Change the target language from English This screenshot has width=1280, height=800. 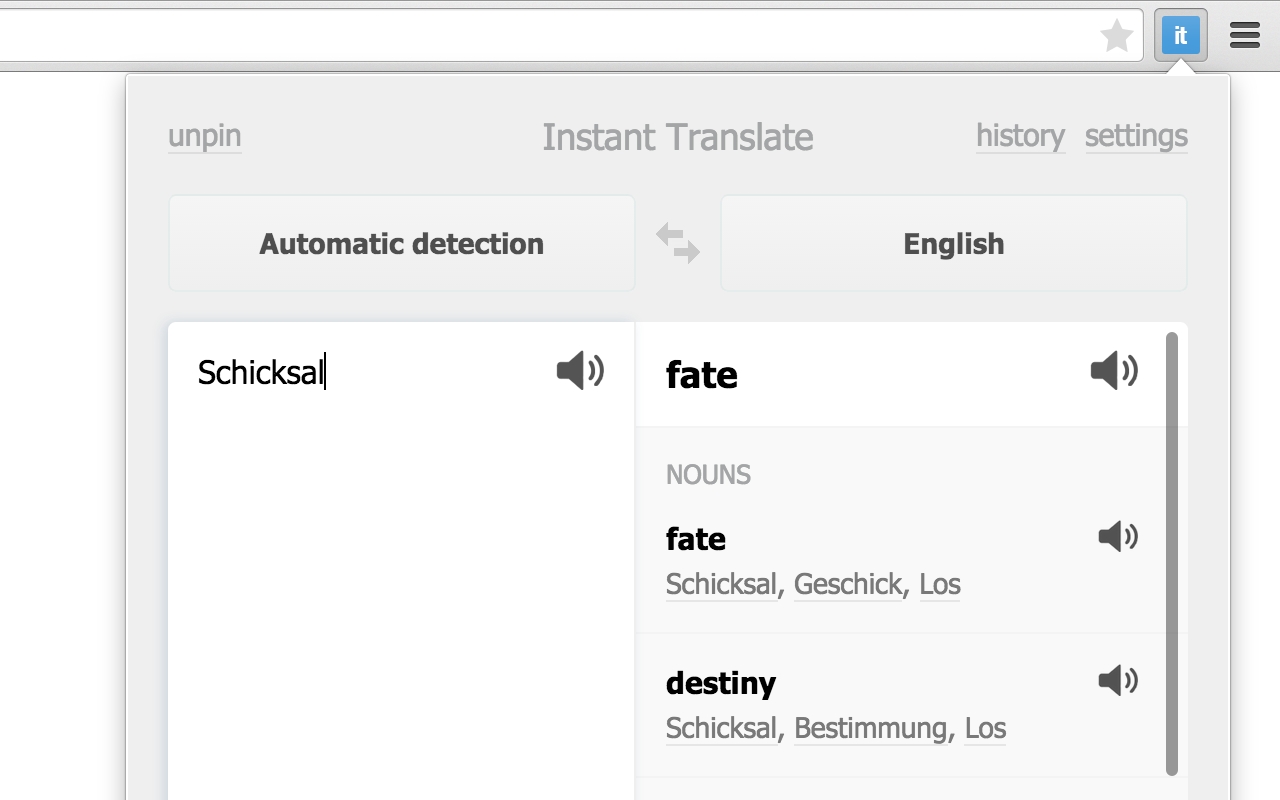(954, 243)
